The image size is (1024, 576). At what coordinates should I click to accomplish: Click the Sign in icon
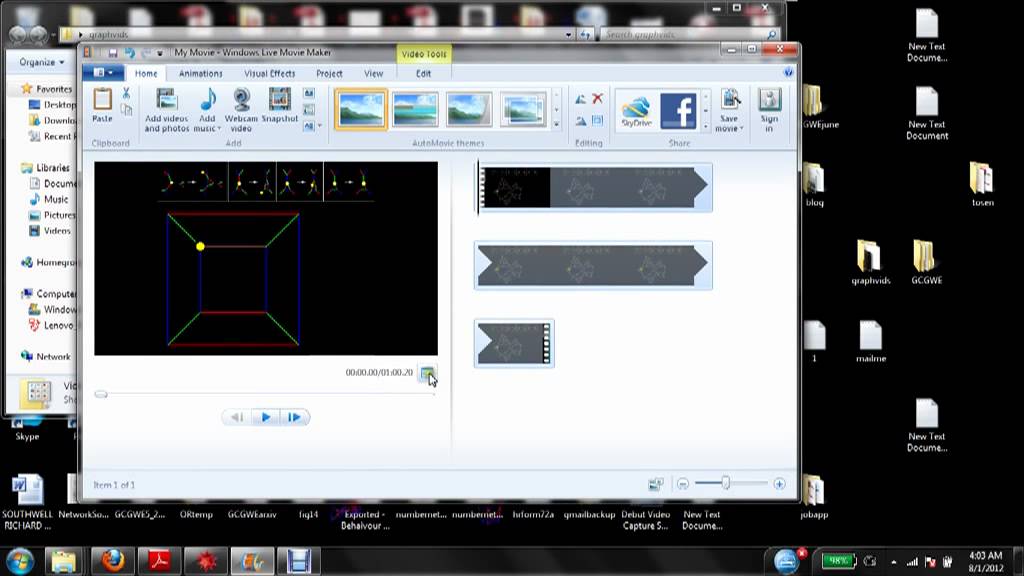(769, 110)
